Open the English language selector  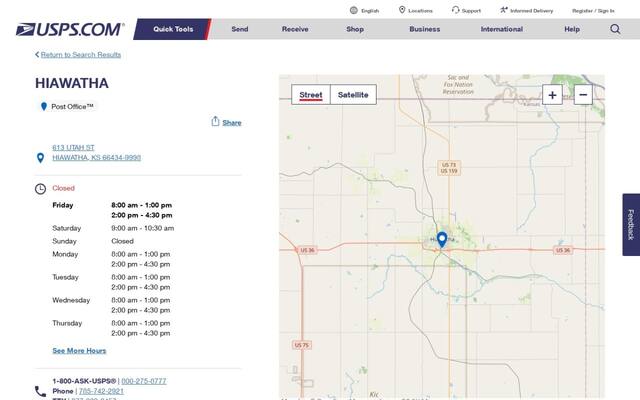pos(370,11)
